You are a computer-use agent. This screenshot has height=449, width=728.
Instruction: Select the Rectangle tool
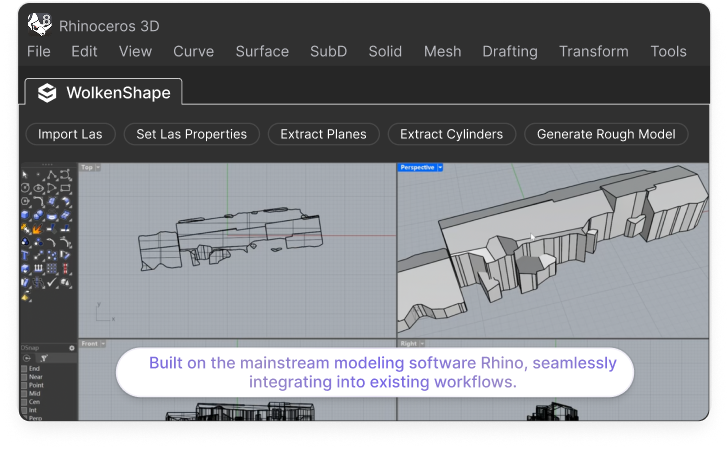point(65,188)
